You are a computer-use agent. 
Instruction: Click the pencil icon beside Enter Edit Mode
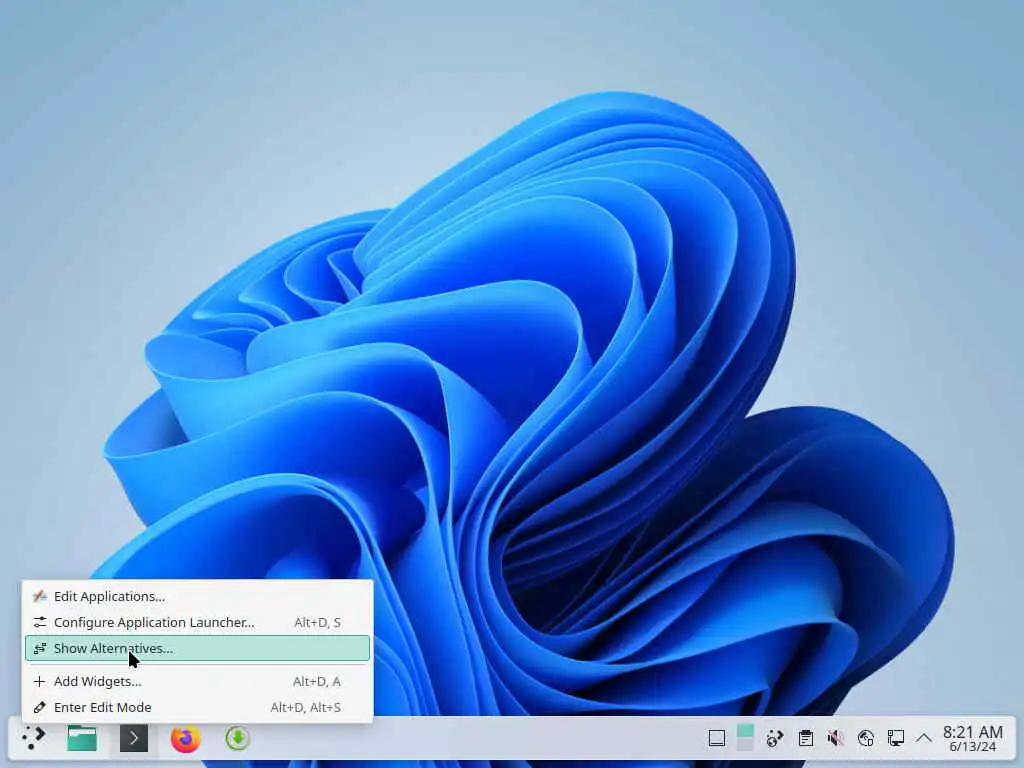[x=39, y=707]
